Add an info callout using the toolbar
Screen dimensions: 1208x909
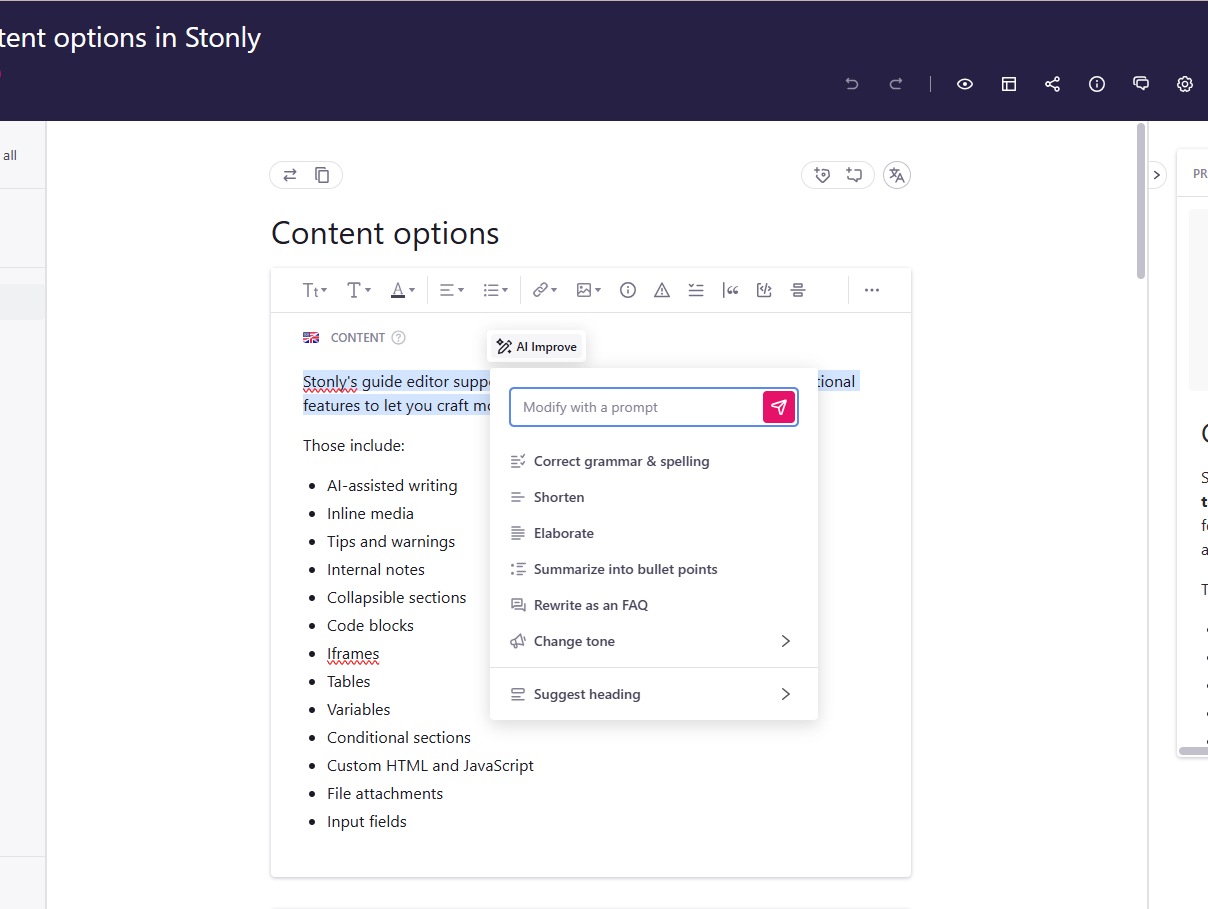[627, 290]
